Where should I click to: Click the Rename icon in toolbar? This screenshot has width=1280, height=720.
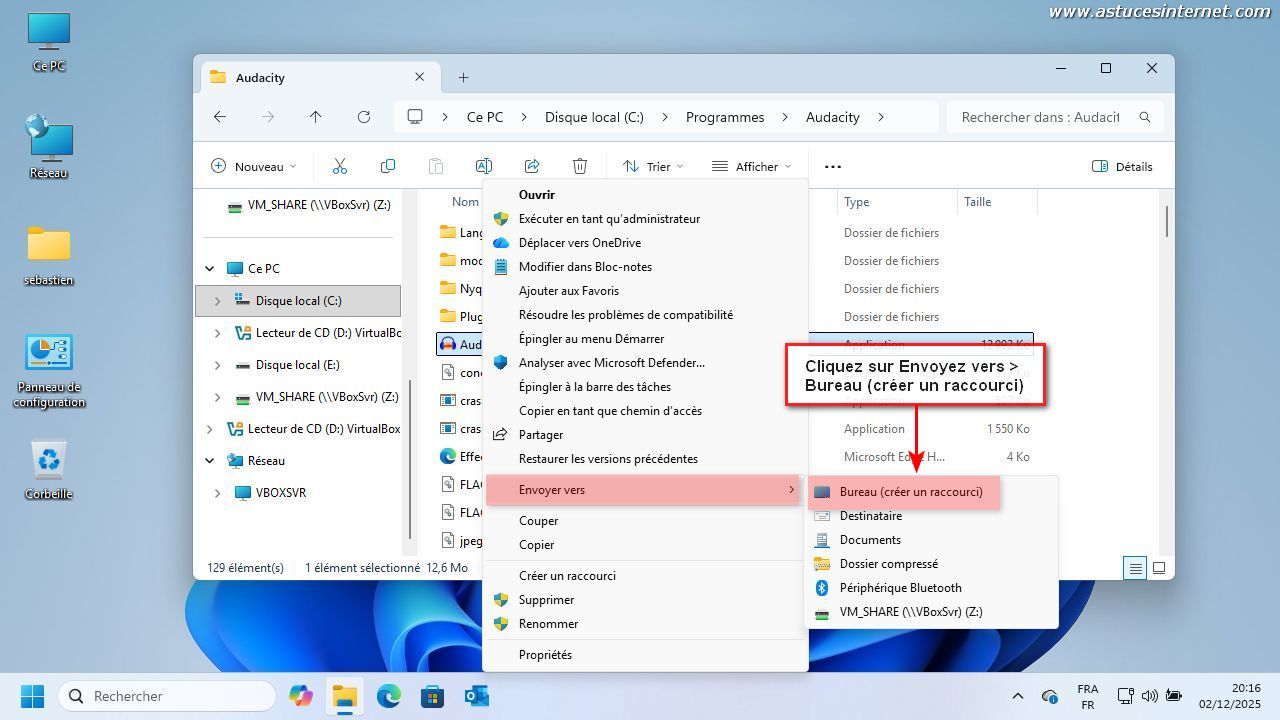pyautogui.click(x=483, y=166)
